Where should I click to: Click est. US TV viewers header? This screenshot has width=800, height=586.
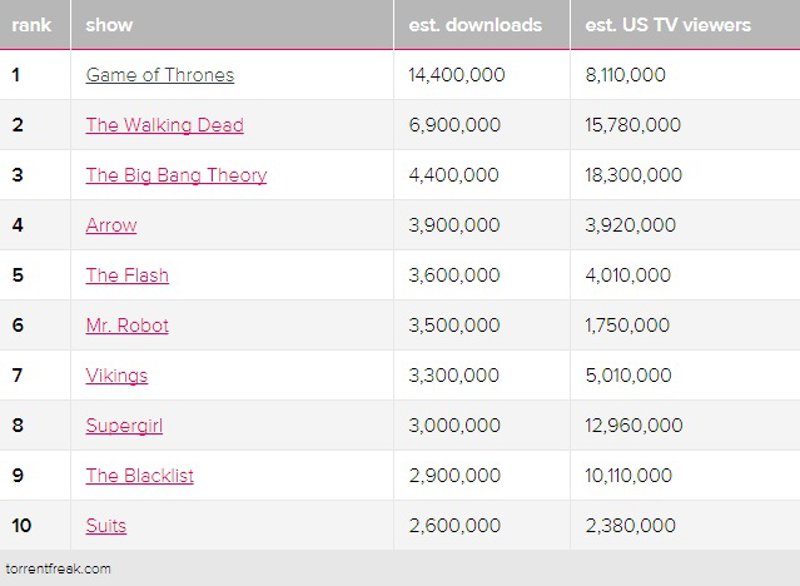tap(668, 25)
